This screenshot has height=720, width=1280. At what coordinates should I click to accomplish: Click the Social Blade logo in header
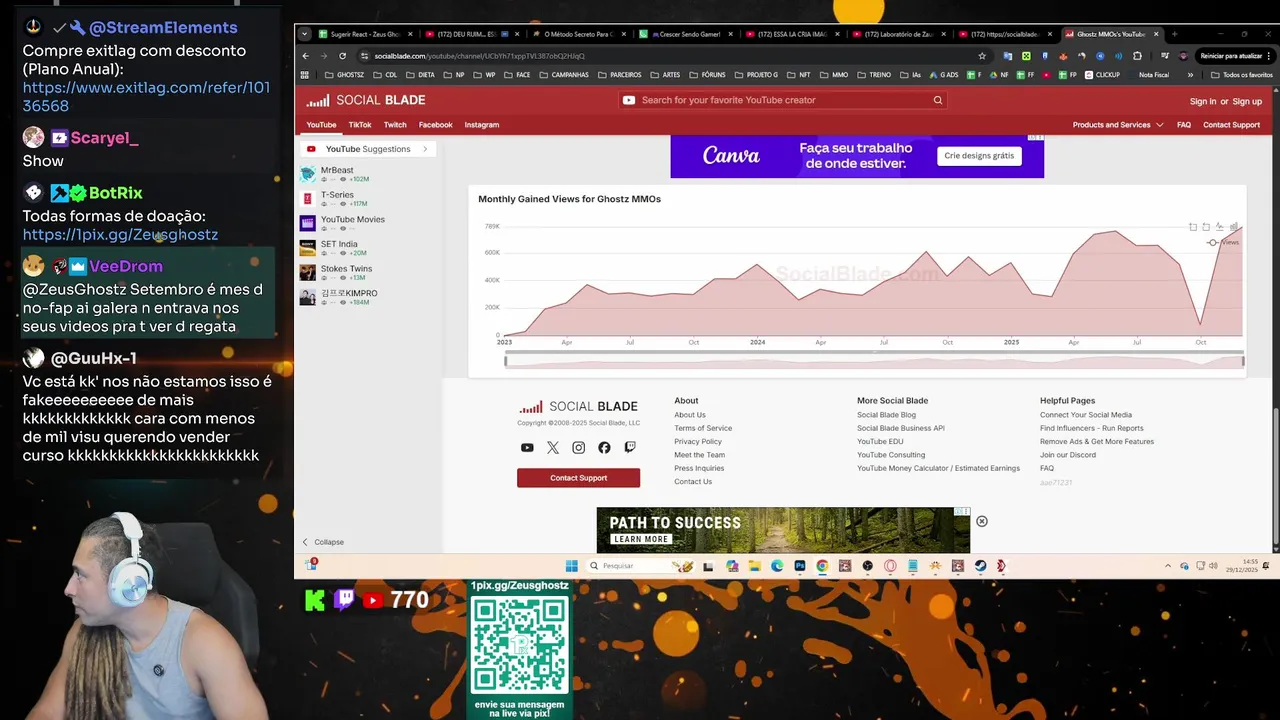click(366, 100)
